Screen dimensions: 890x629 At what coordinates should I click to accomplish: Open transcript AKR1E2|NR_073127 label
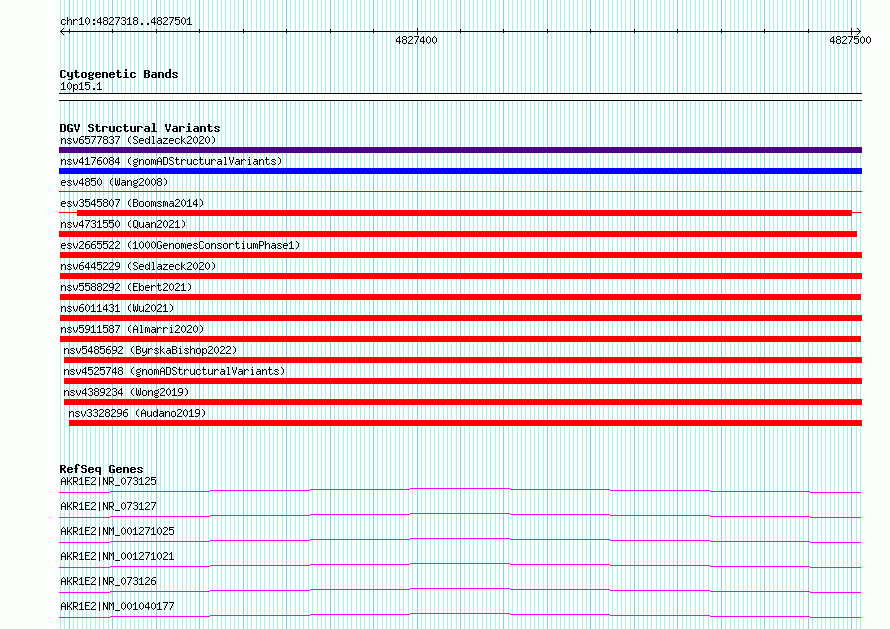[108, 506]
